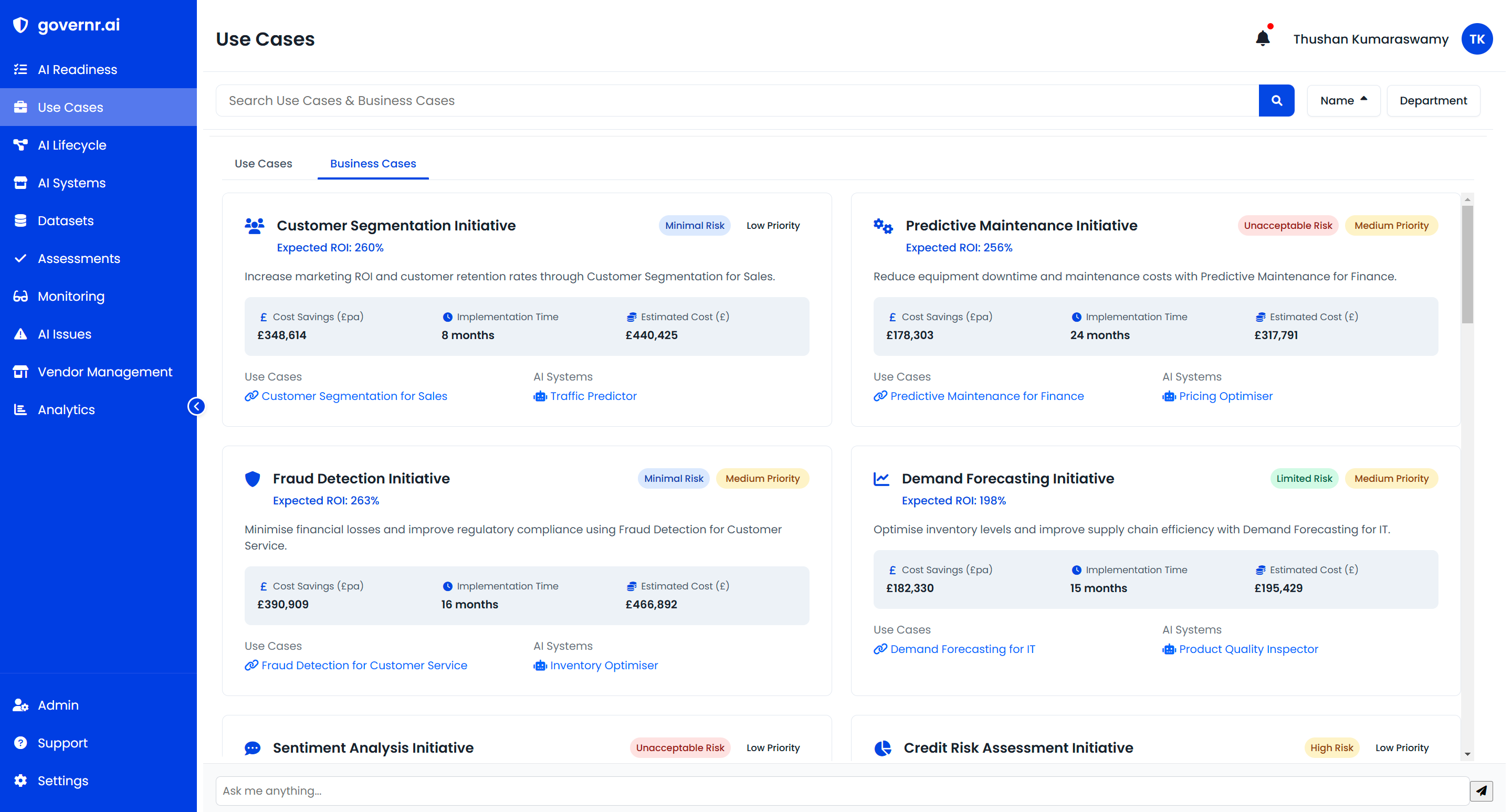Click Limited Risk badge on Demand Forecasting
The image size is (1512, 812).
coord(1304,479)
